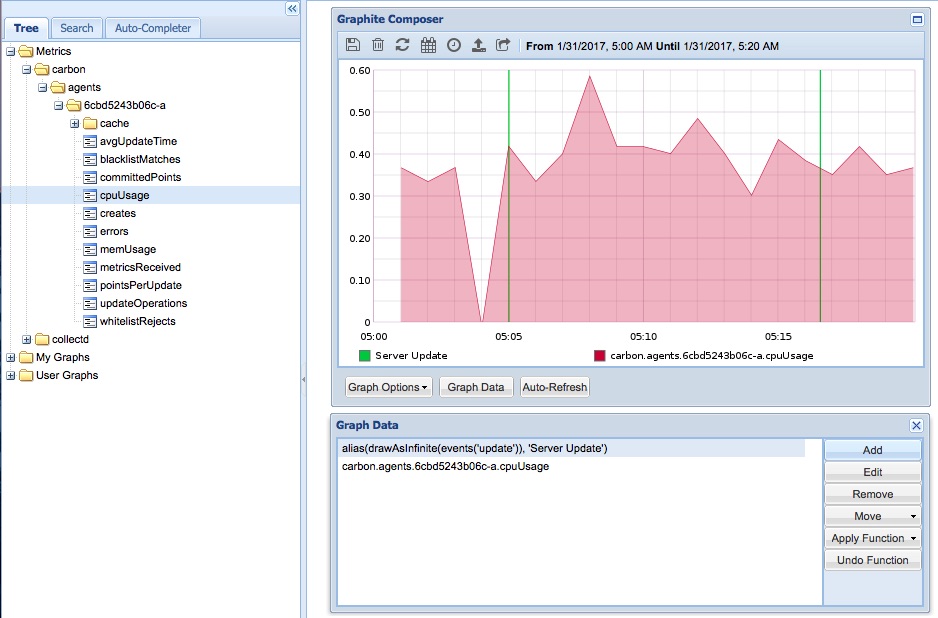
Task: Collapse the left panel with the double chevron
Action: click(292, 8)
